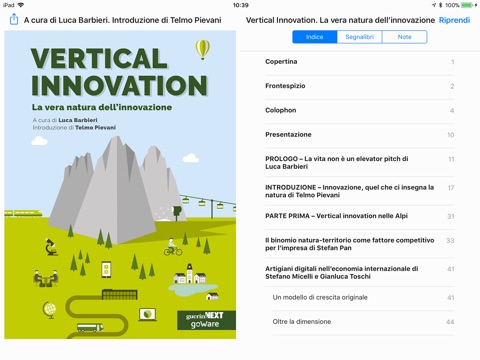The image size is (480, 360).
Task: Open Artigiani digitali nell'economia internazionale chapter
Action: pos(360,272)
